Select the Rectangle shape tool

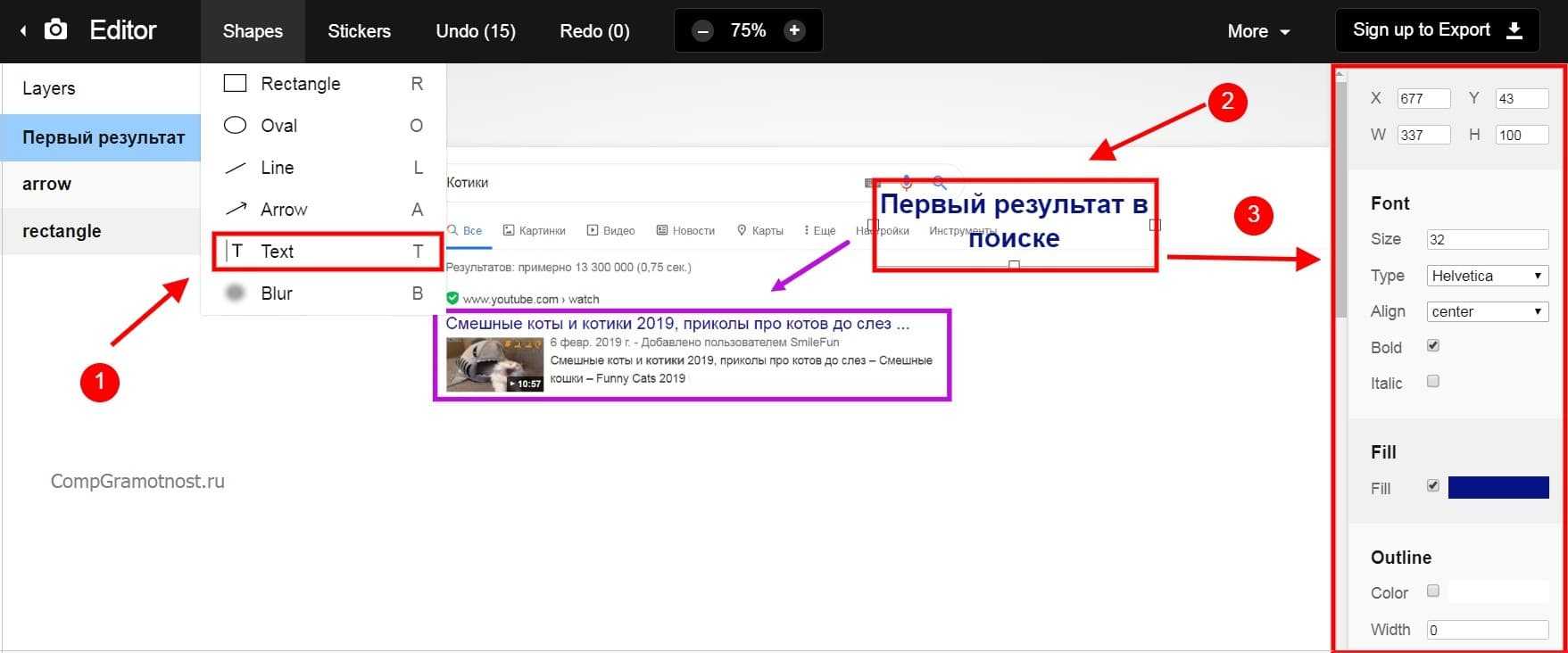point(300,84)
